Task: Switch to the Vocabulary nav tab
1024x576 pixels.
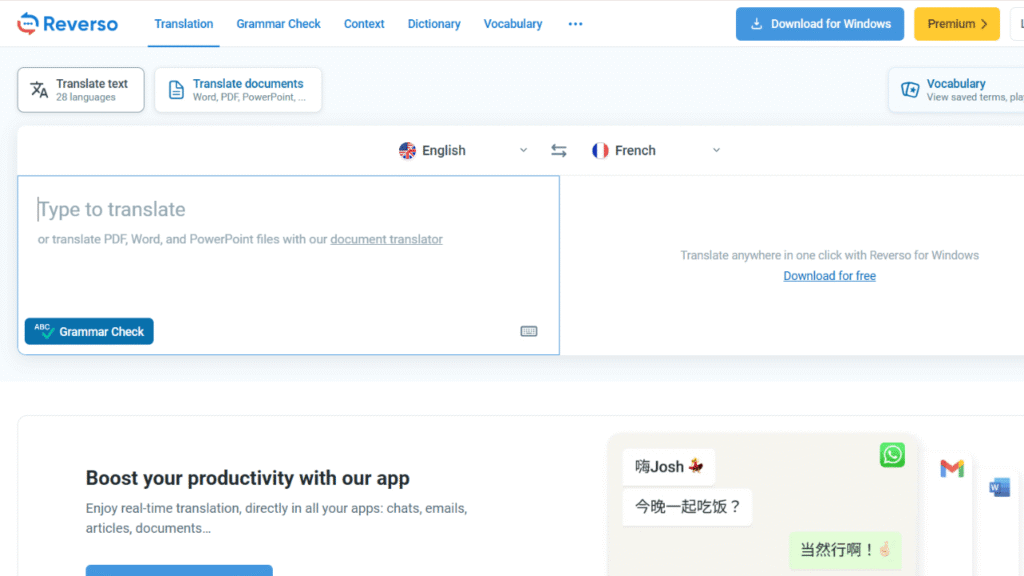Action: pos(513,24)
